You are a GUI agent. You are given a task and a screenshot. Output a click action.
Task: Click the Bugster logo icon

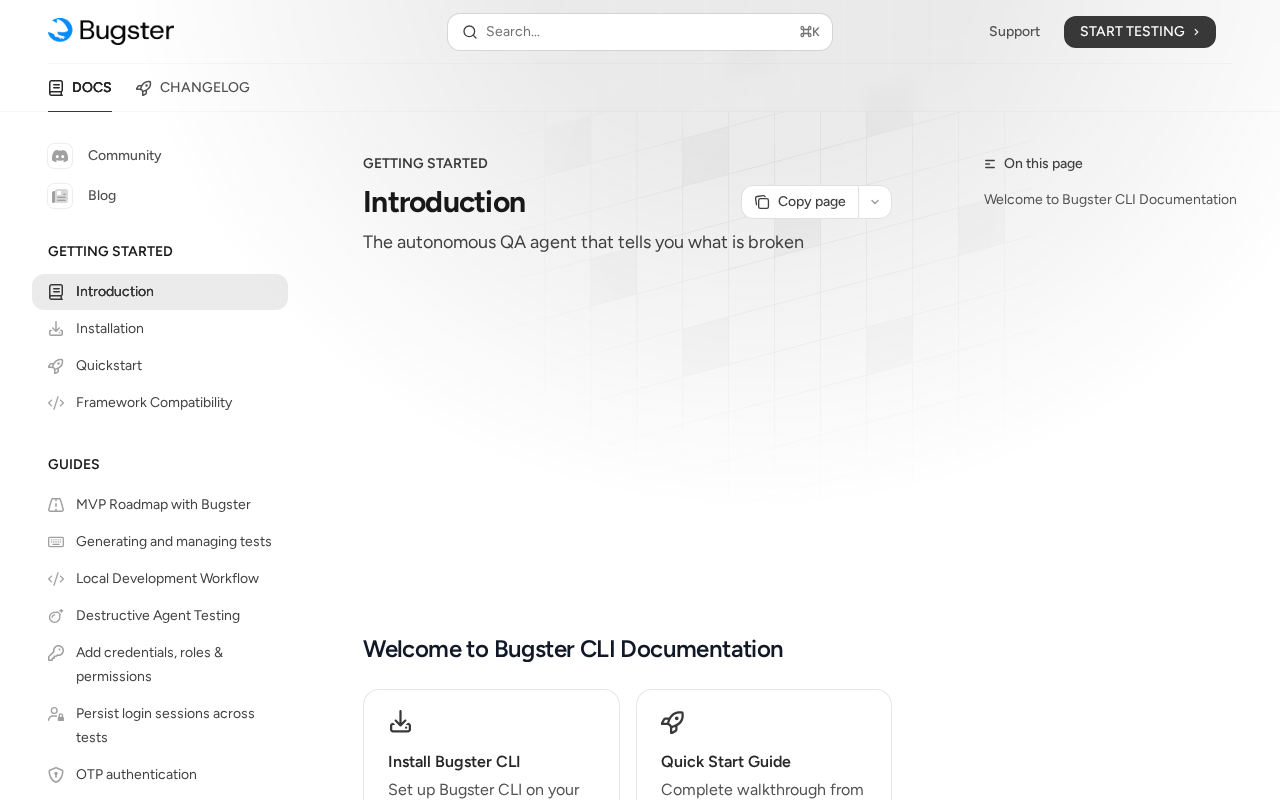click(60, 31)
